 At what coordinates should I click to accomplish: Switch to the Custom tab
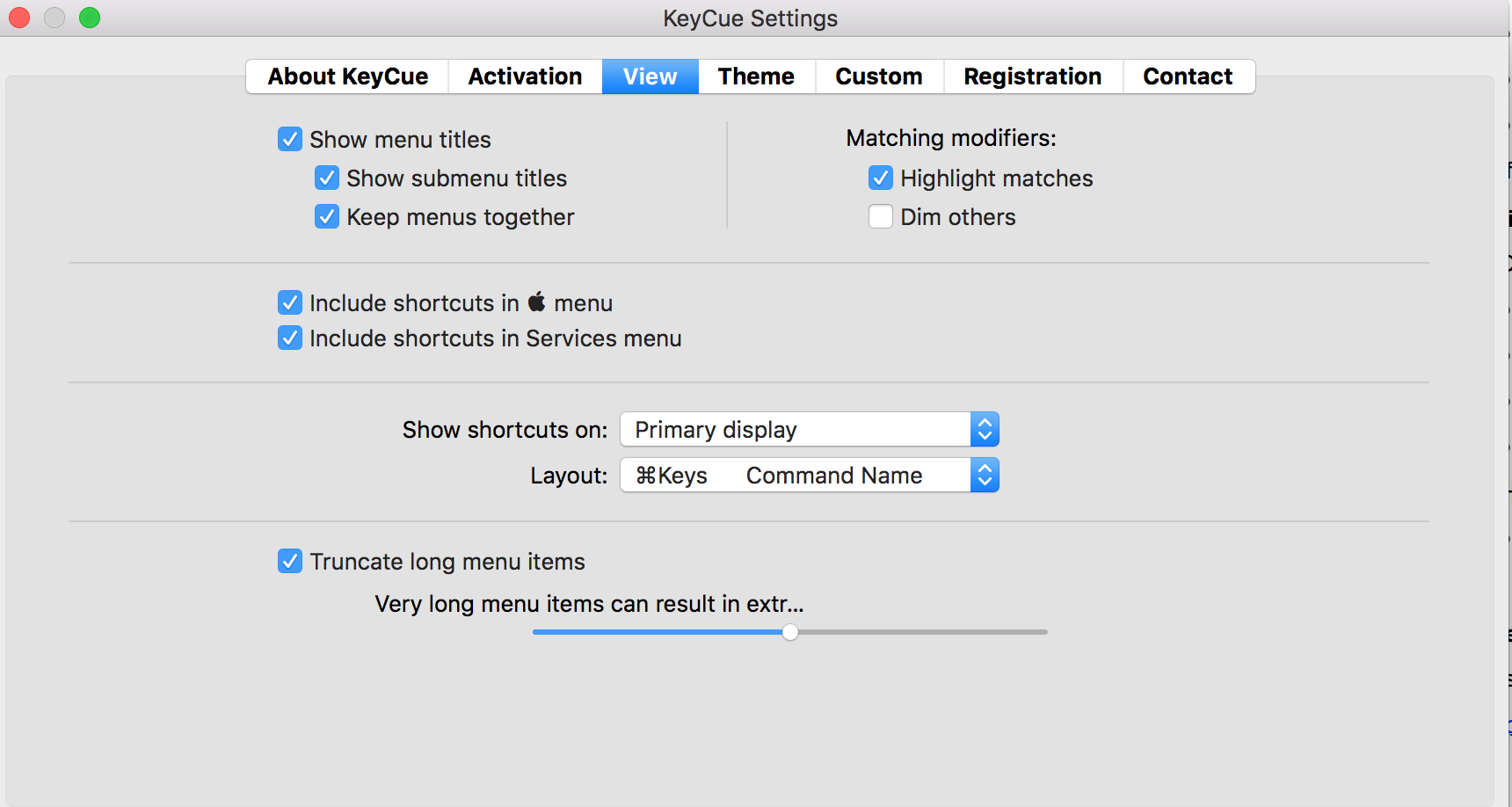(x=879, y=76)
